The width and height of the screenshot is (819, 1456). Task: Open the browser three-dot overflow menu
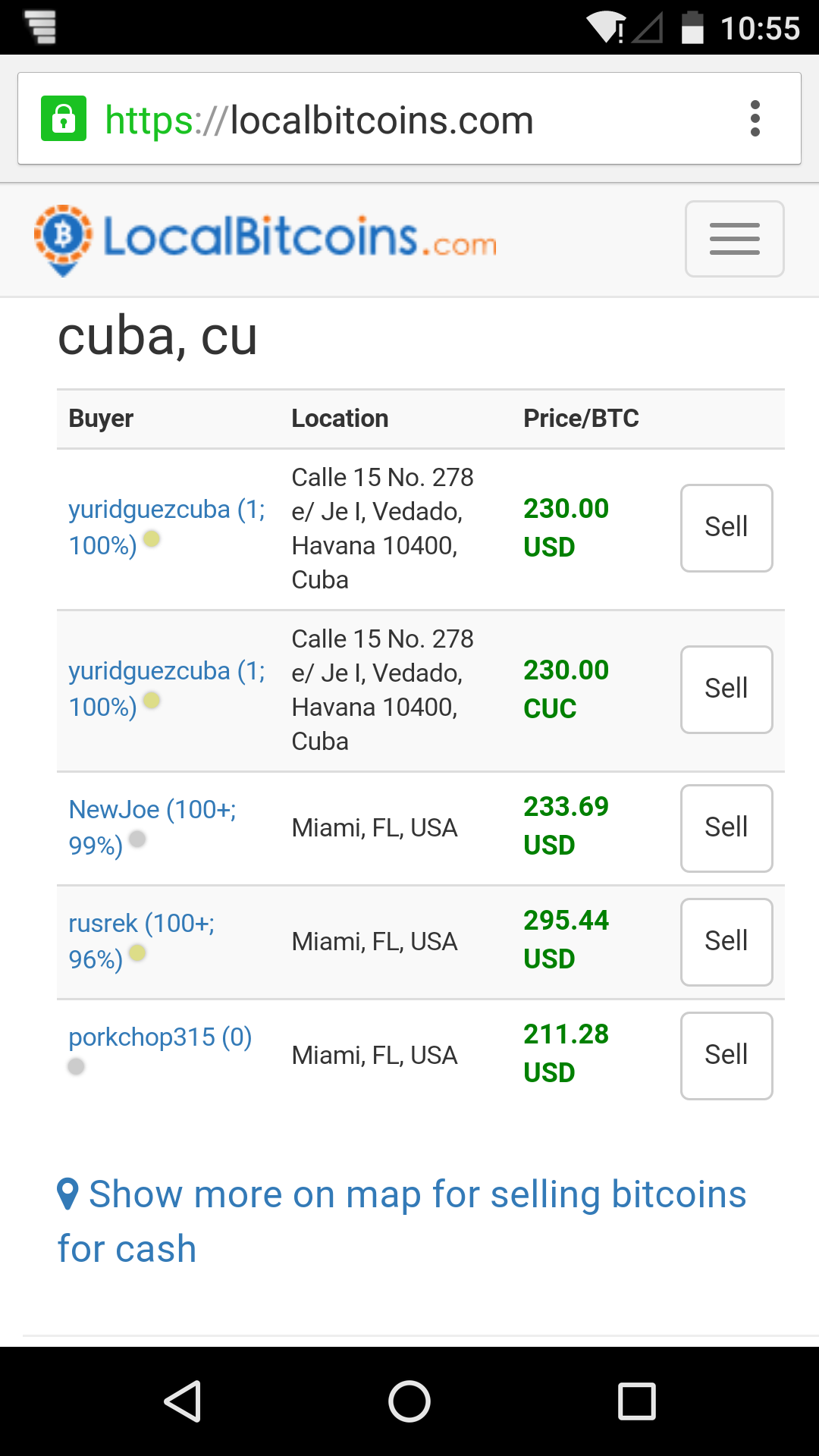point(755,119)
